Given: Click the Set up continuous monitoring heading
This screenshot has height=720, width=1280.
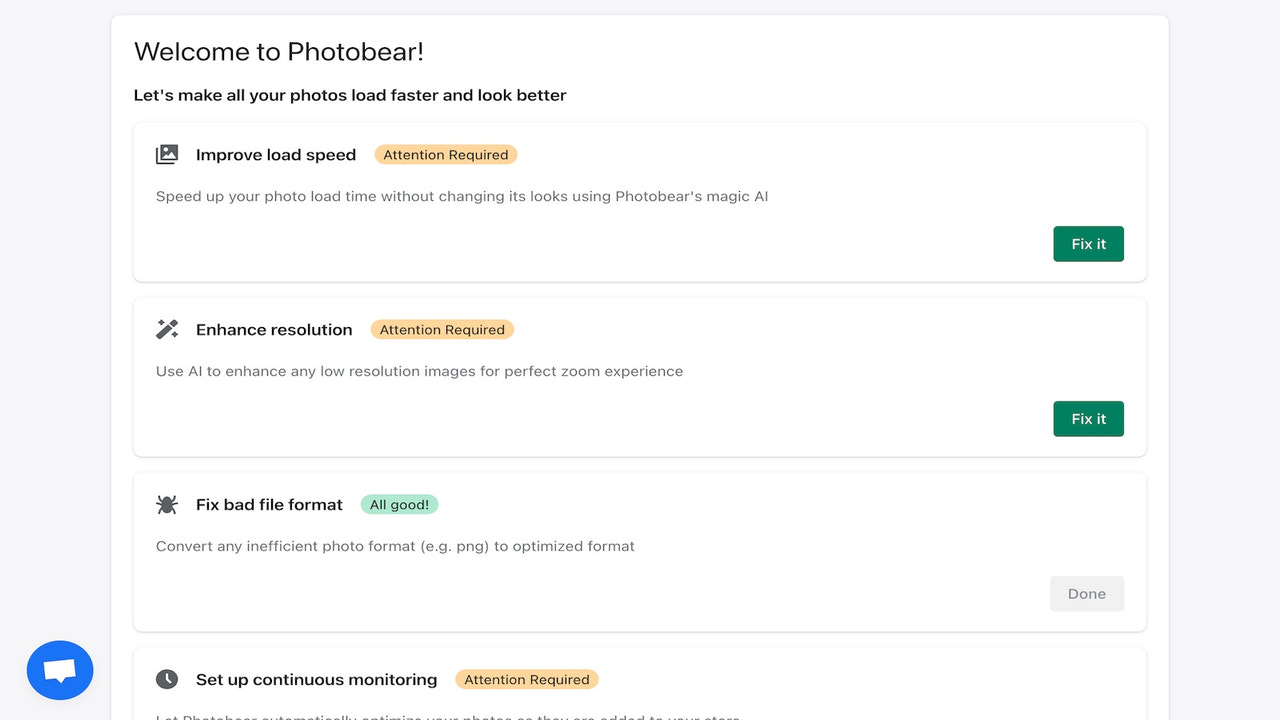Looking at the screenshot, I should (x=316, y=679).
